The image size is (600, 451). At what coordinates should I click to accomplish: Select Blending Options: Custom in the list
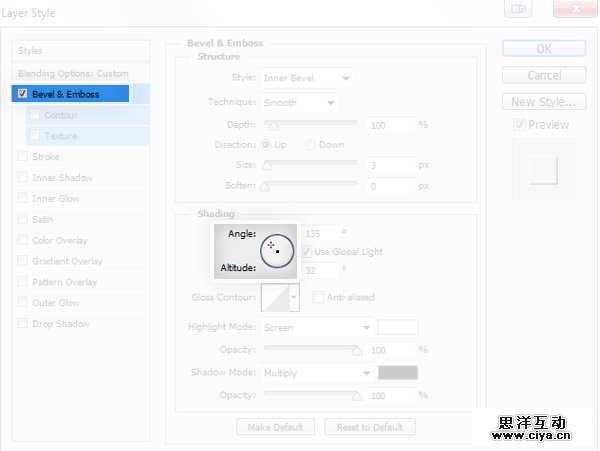tap(73, 74)
